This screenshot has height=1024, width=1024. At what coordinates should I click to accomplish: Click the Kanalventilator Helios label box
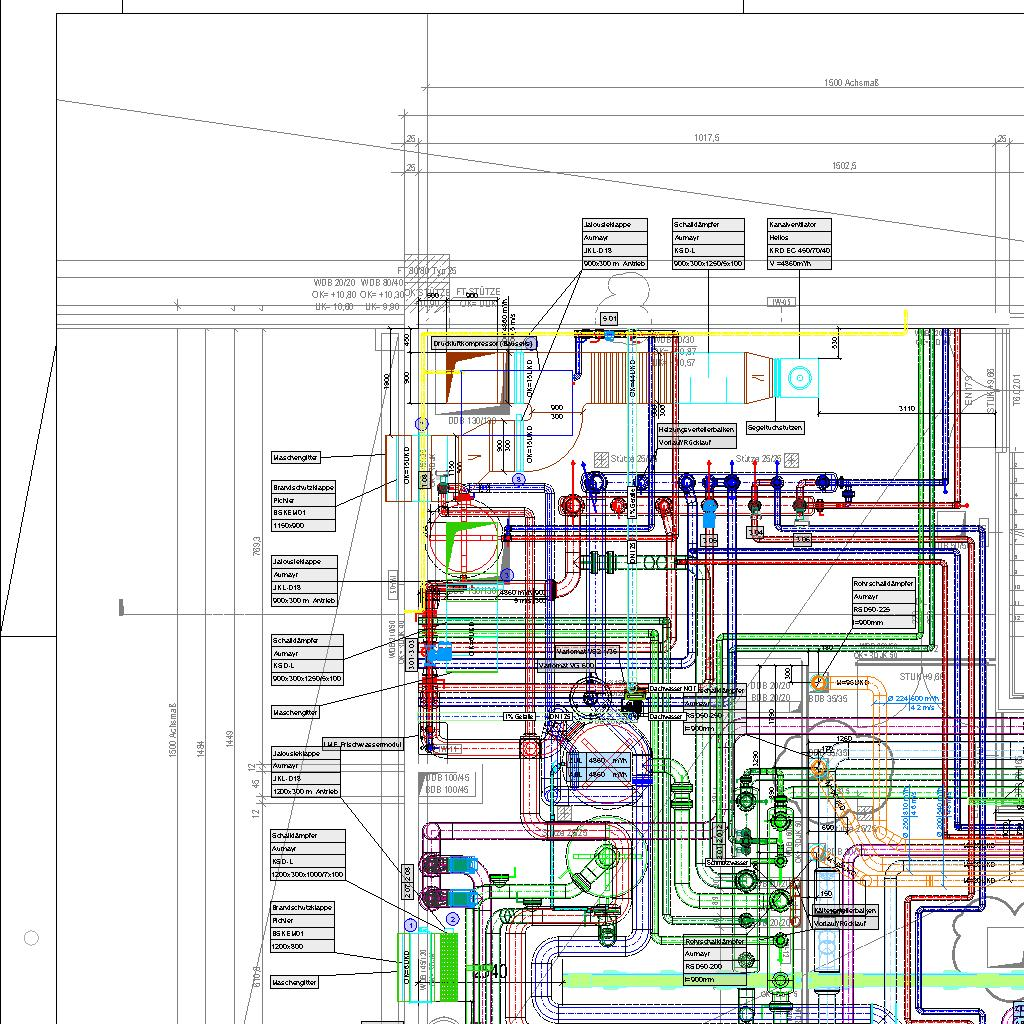pos(799,244)
